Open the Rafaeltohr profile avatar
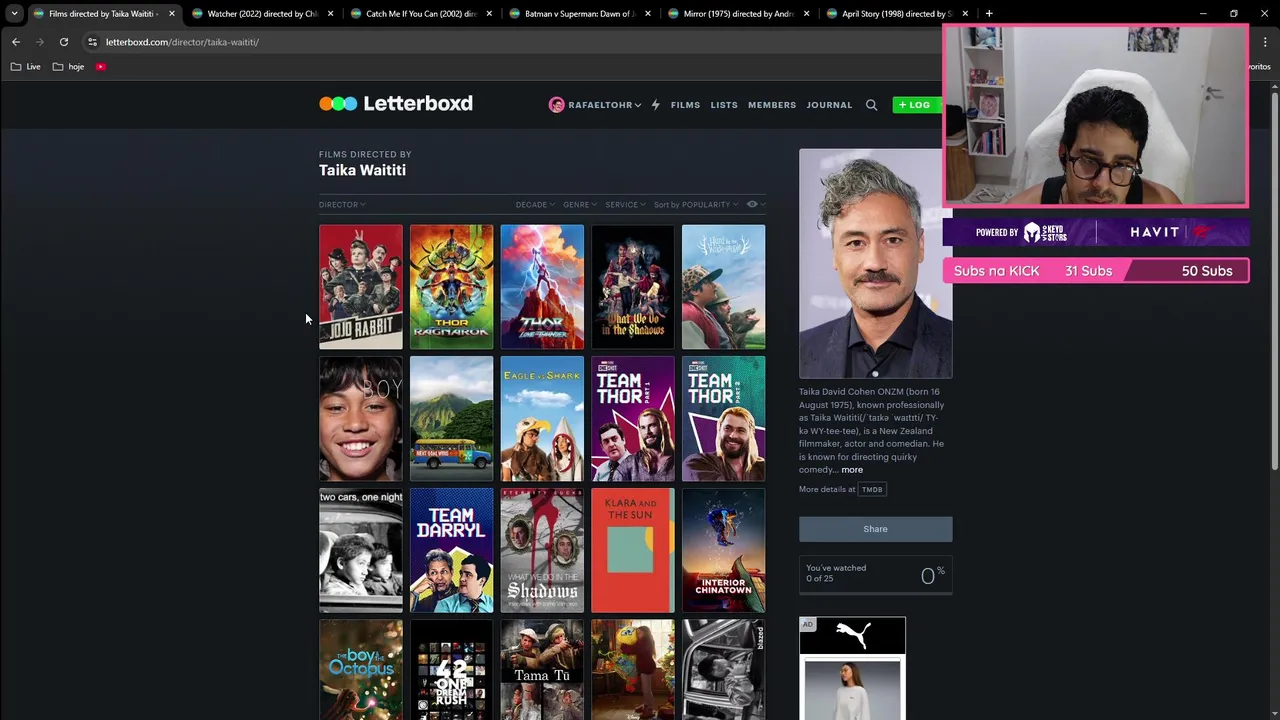Image resolution: width=1280 pixels, height=720 pixels. 557,105
